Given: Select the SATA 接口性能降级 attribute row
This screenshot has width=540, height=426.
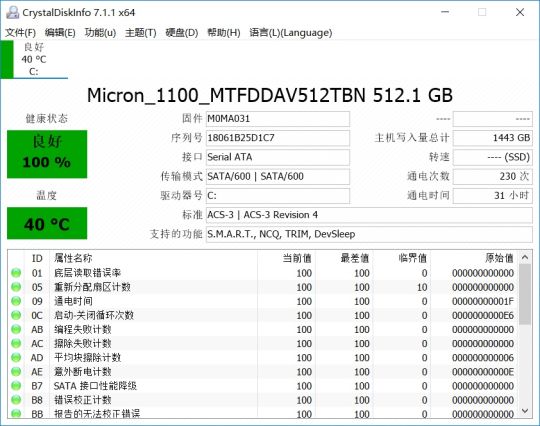Looking at the screenshot, I should pyautogui.click(x=263, y=386).
